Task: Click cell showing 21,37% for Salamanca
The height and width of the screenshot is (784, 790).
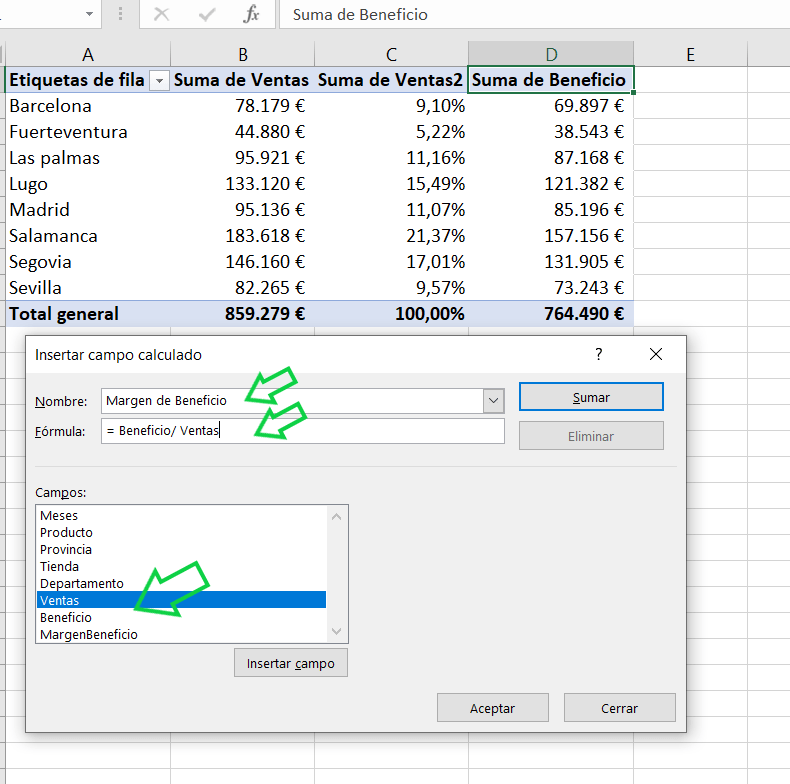Action: pyautogui.click(x=391, y=236)
